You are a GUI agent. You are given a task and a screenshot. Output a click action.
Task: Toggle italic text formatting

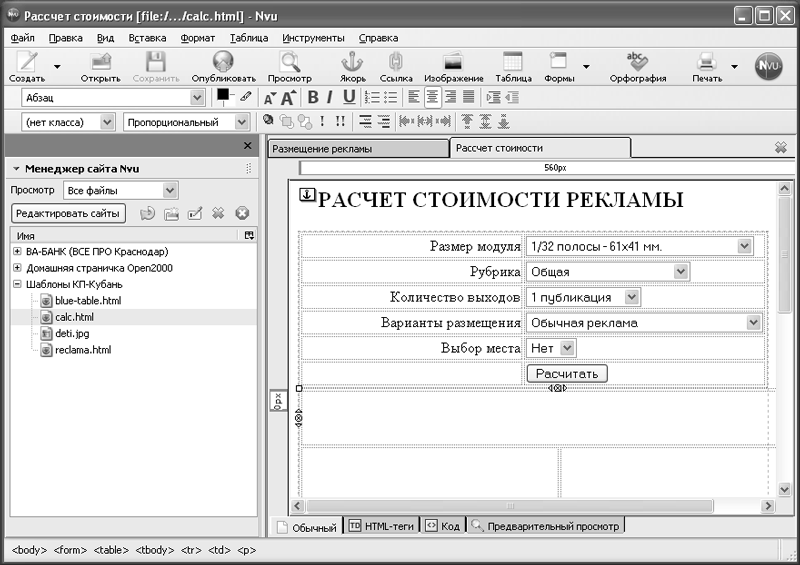(x=330, y=97)
